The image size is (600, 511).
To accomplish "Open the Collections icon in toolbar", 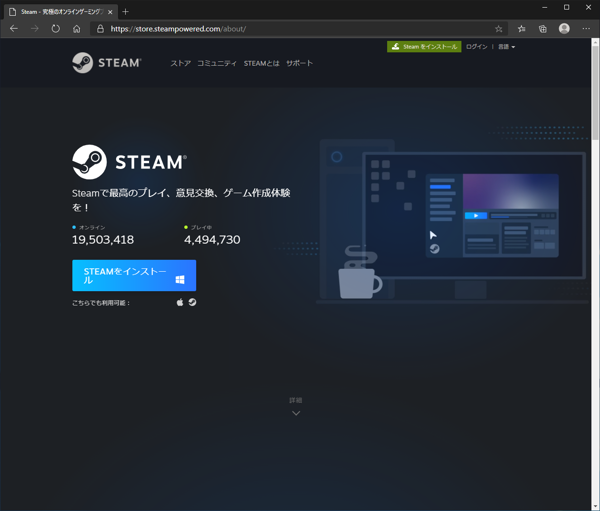I will point(543,29).
